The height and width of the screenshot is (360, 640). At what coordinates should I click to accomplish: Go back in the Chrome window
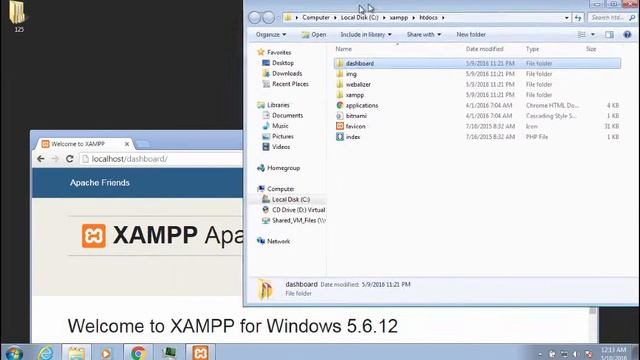[x=40, y=159]
